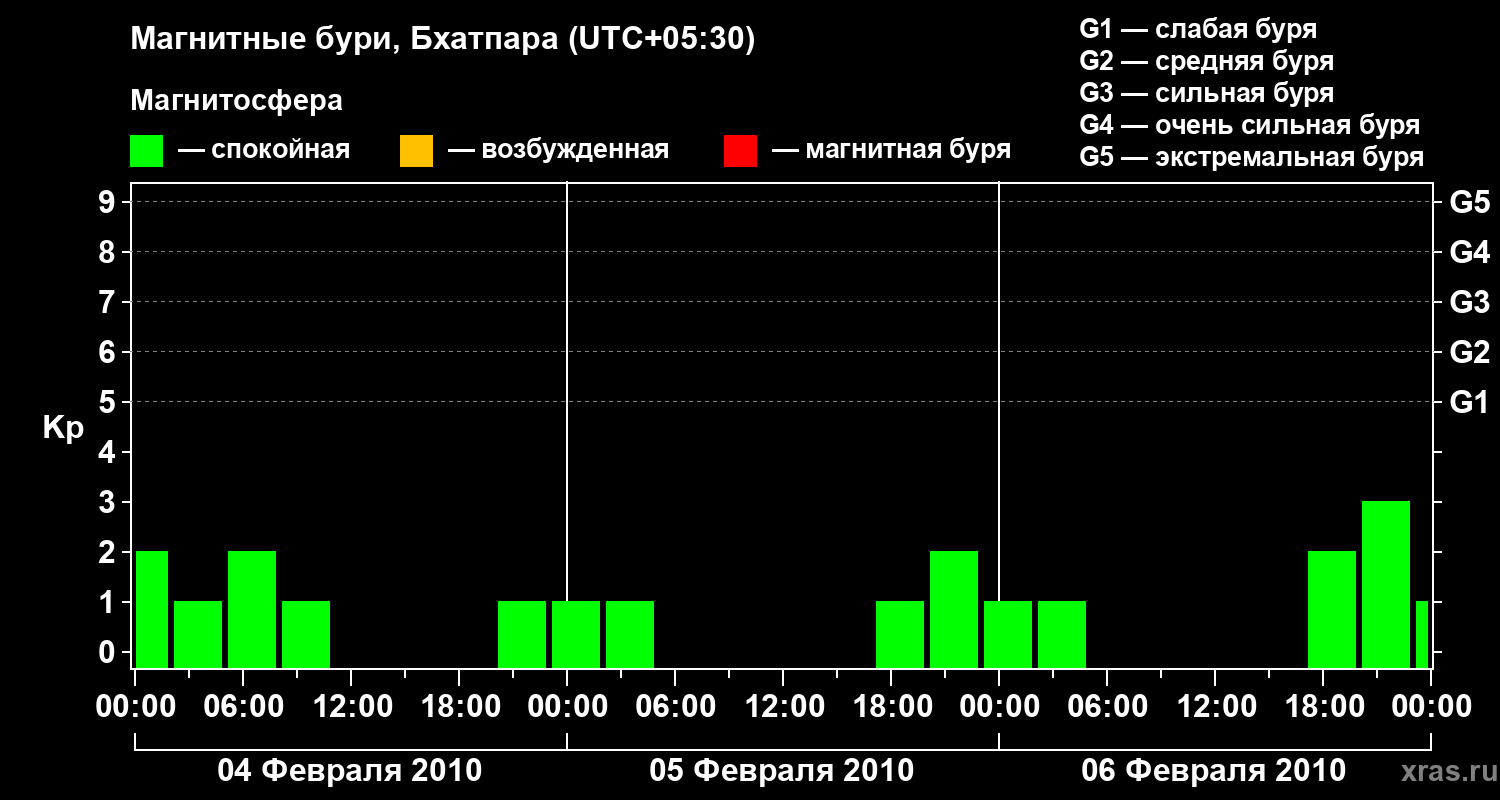
Task: Click the G1 label on right axis
Action: [1470, 402]
